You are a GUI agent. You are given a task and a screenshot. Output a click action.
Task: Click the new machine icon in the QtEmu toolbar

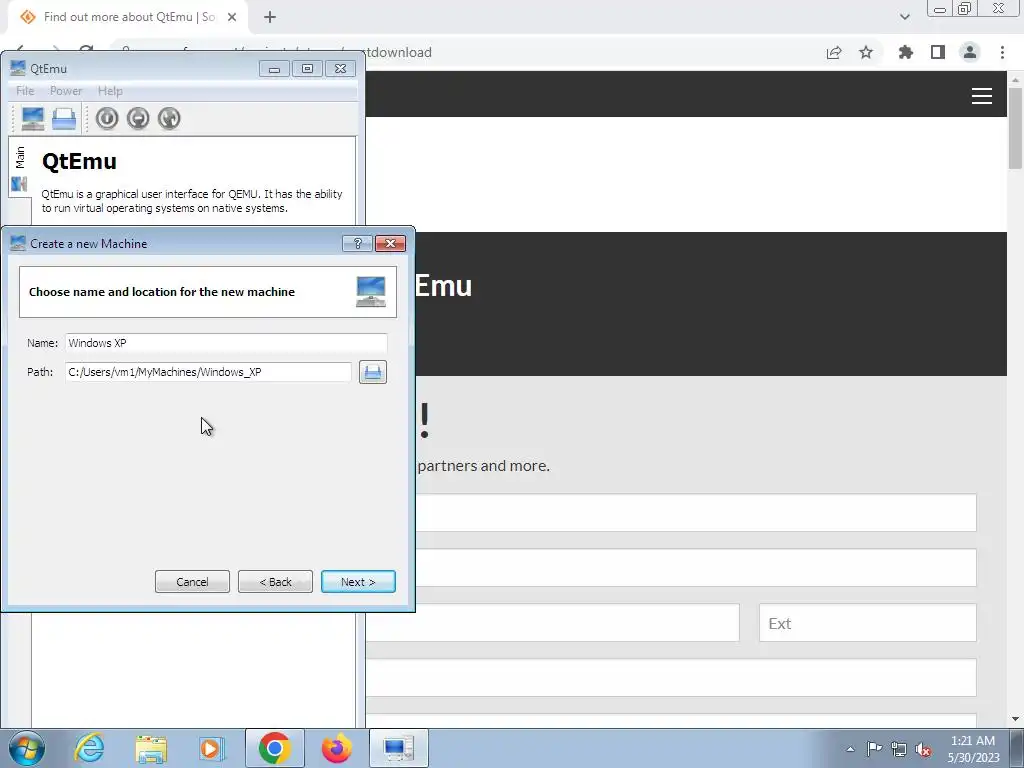(x=33, y=119)
